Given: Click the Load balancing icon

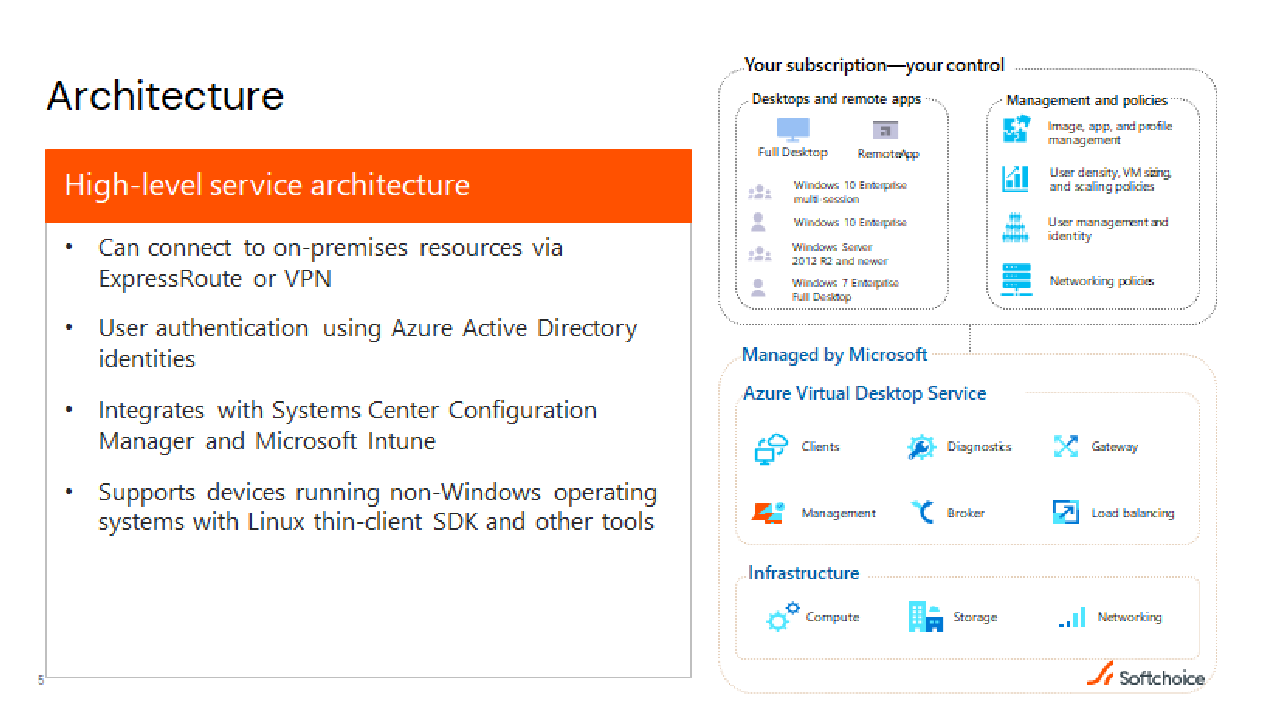Looking at the screenshot, I should [1066, 512].
